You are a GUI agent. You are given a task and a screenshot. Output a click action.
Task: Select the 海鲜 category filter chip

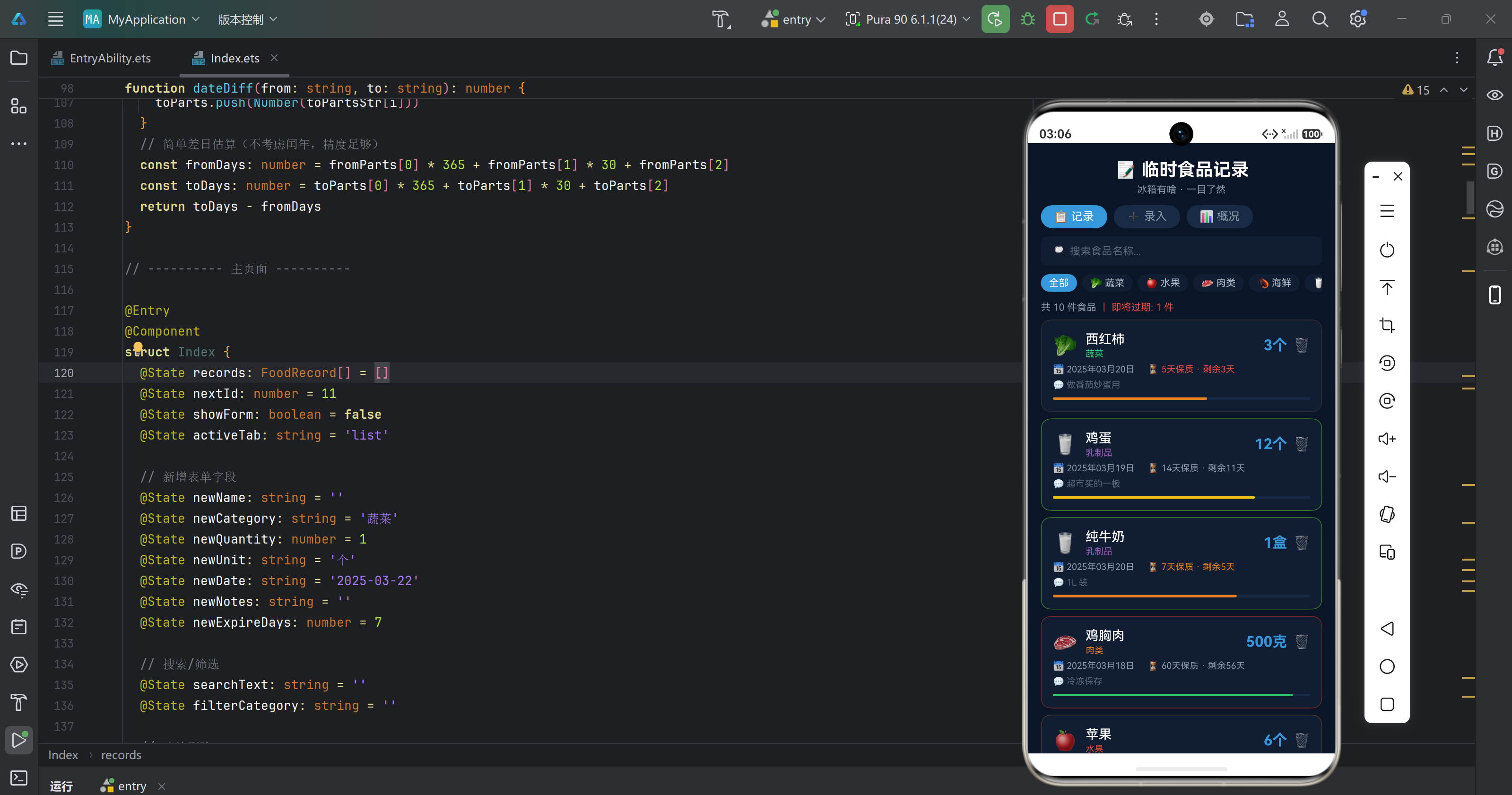pyautogui.click(x=1274, y=283)
